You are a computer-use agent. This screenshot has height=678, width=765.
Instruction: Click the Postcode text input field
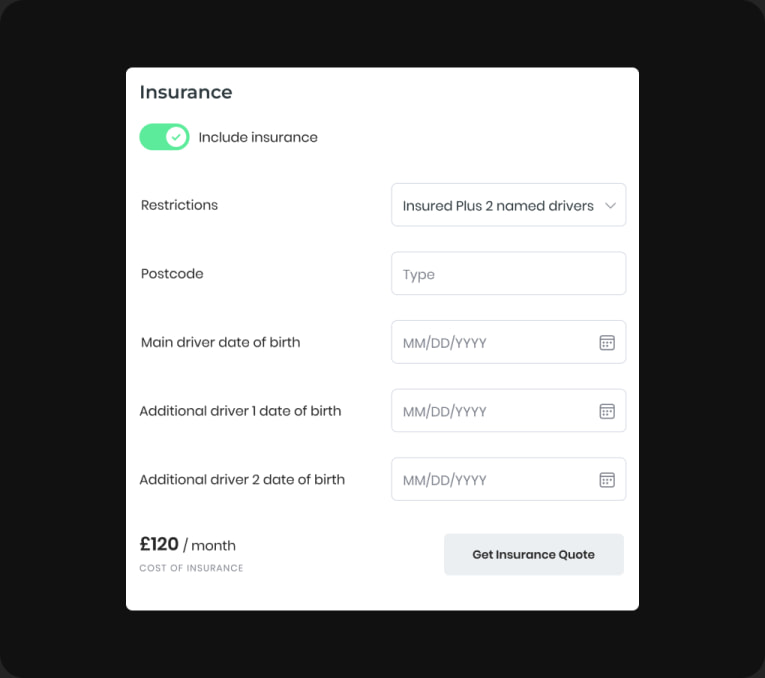(x=508, y=274)
